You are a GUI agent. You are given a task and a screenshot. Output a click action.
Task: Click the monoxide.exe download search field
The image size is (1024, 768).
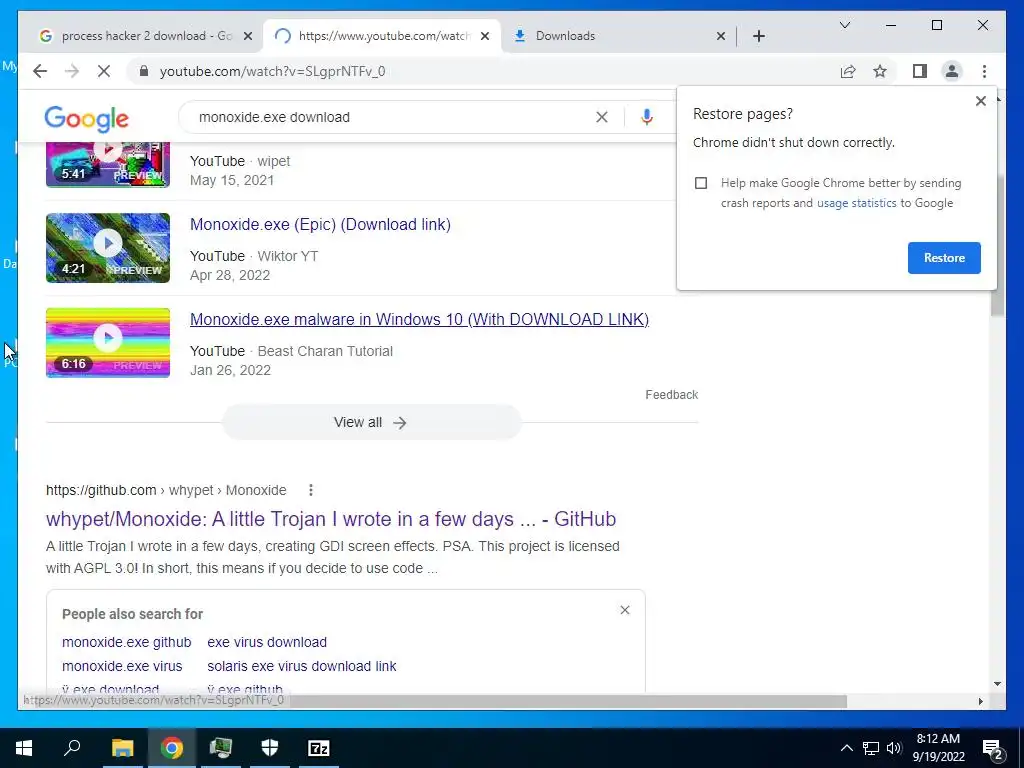[392, 117]
